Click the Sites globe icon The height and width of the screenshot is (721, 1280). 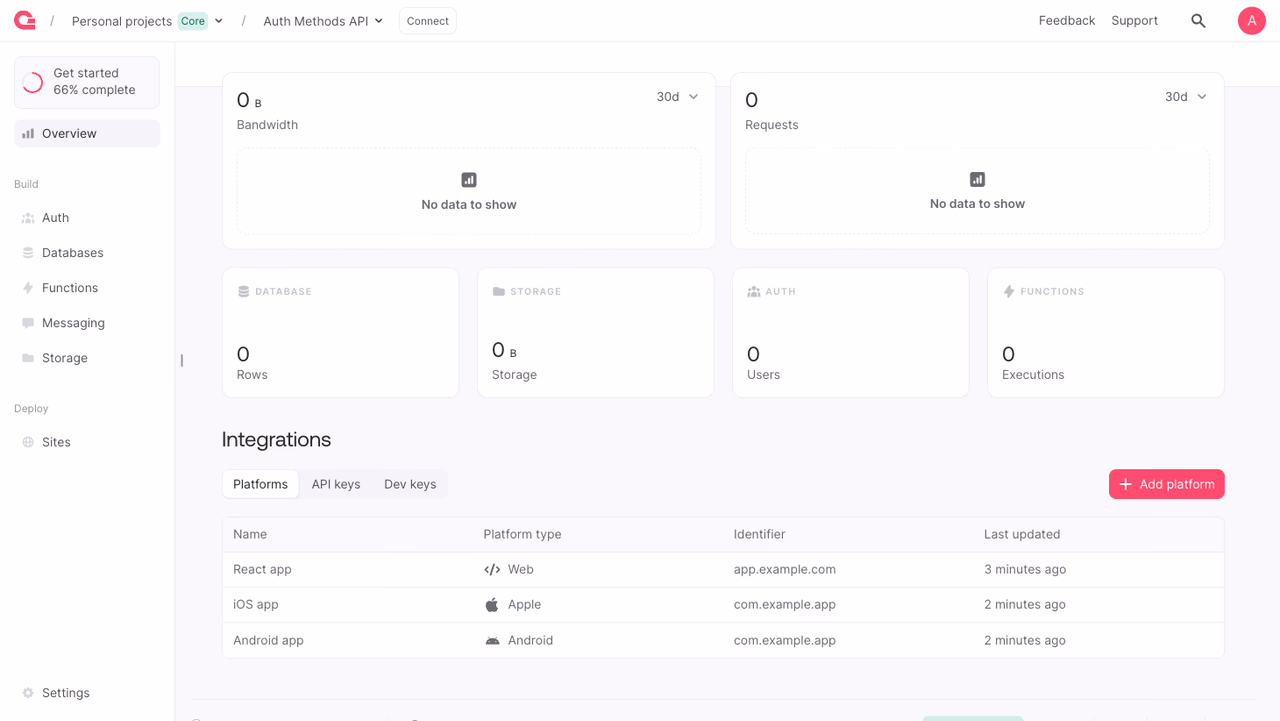point(28,442)
